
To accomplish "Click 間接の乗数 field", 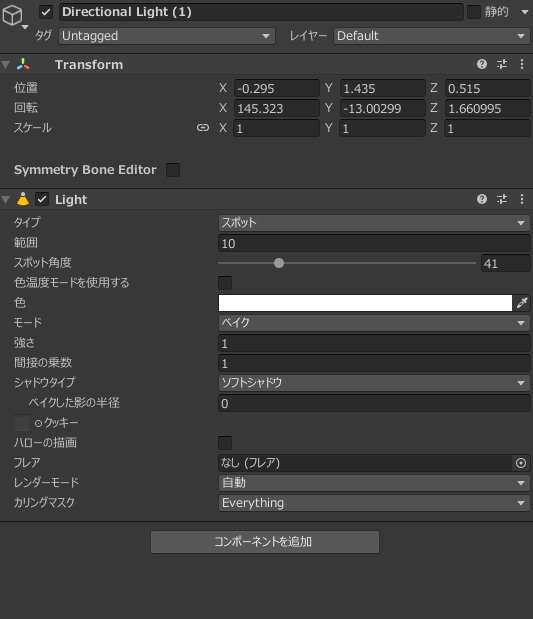I will click(374, 363).
